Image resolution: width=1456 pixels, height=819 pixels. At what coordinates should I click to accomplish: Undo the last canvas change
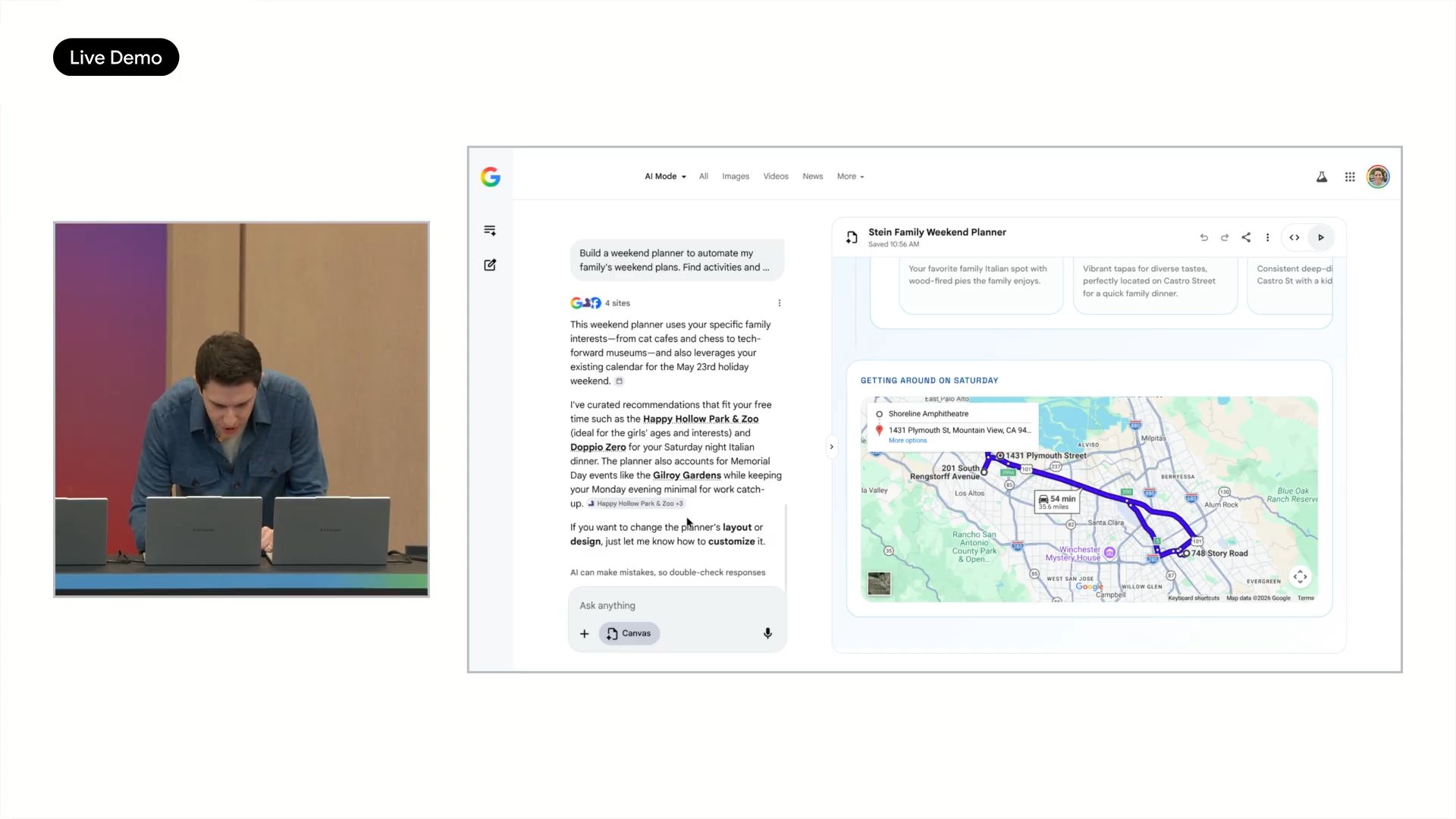pyautogui.click(x=1203, y=237)
